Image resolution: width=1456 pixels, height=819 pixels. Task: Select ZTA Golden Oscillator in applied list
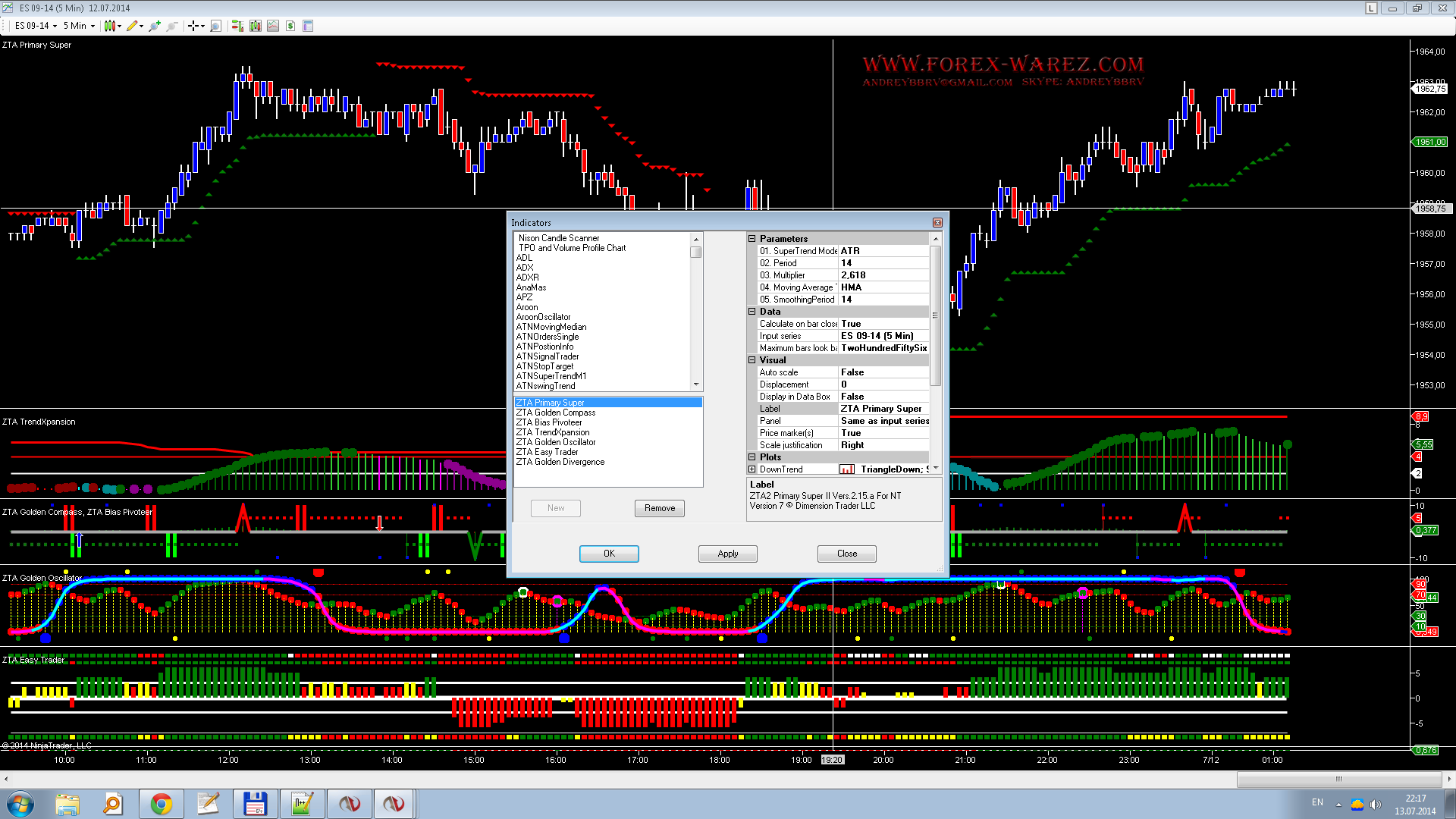coord(556,442)
